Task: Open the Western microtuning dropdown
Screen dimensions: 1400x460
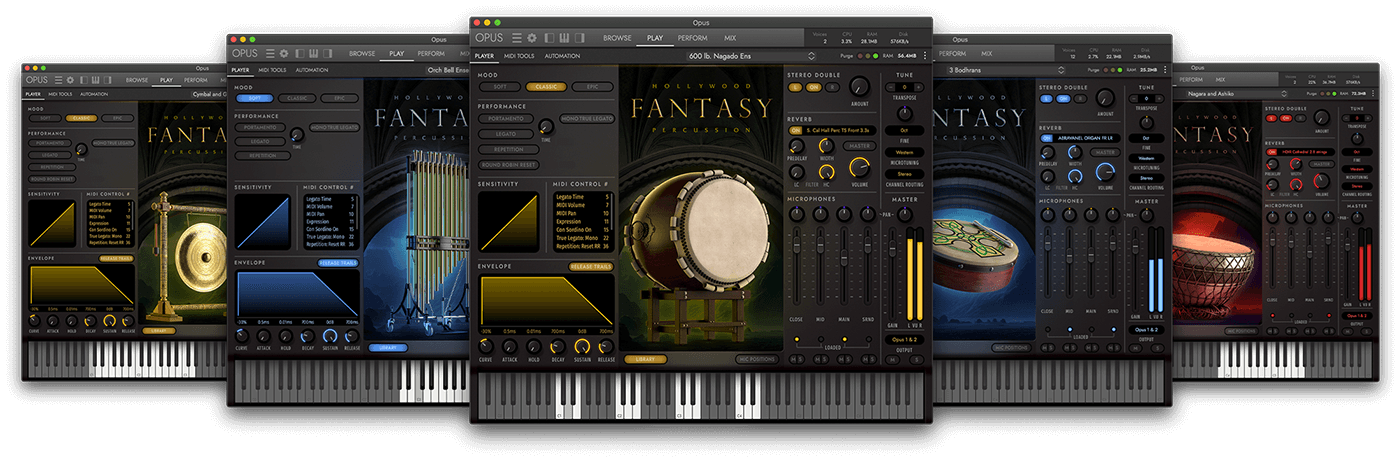Action: coord(904,152)
